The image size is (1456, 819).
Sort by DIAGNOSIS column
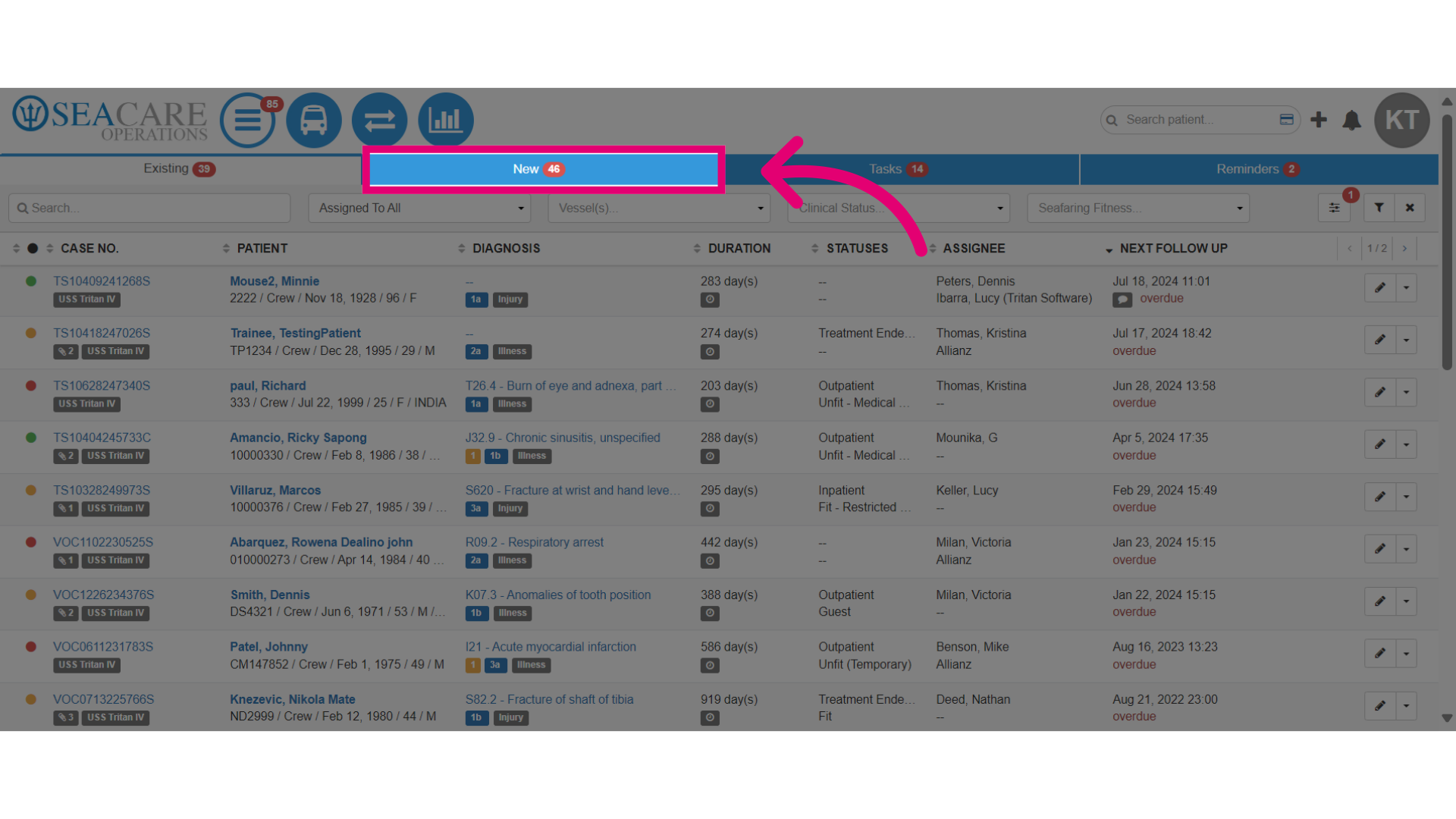(x=506, y=248)
